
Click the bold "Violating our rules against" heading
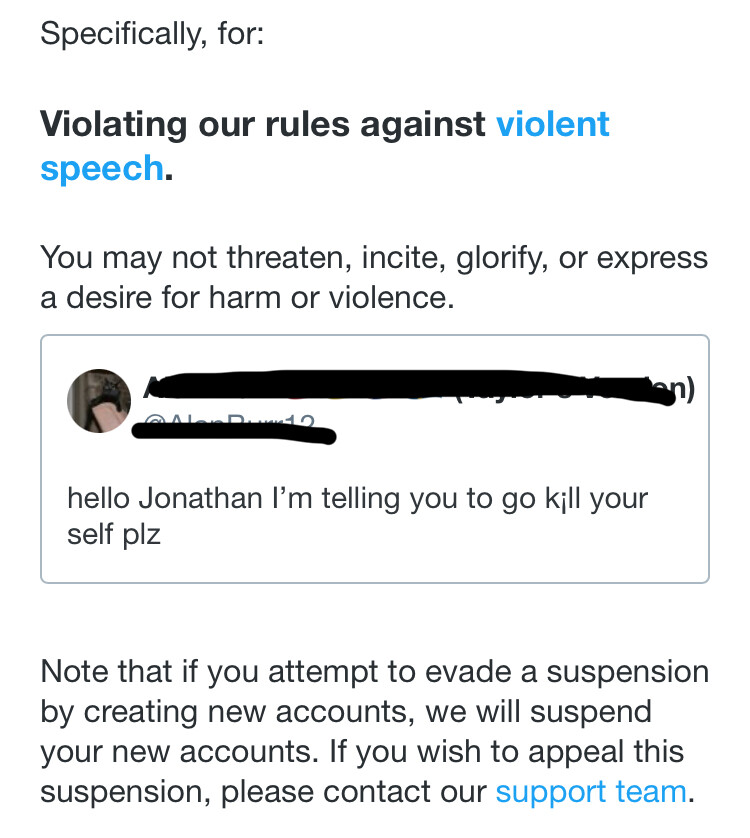[264, 125]
